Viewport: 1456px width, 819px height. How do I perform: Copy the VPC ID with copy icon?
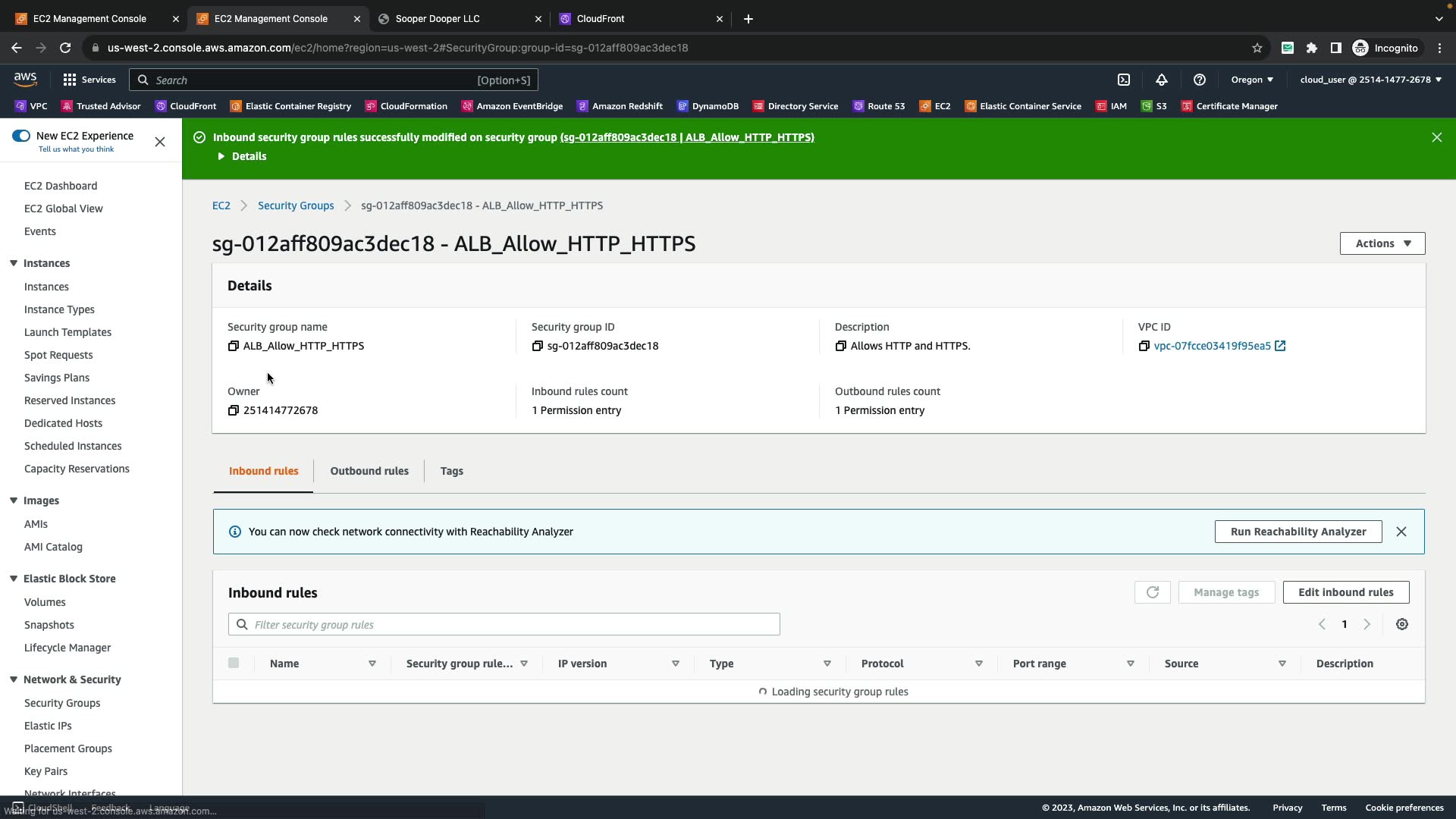click(x=1144, y=346)
